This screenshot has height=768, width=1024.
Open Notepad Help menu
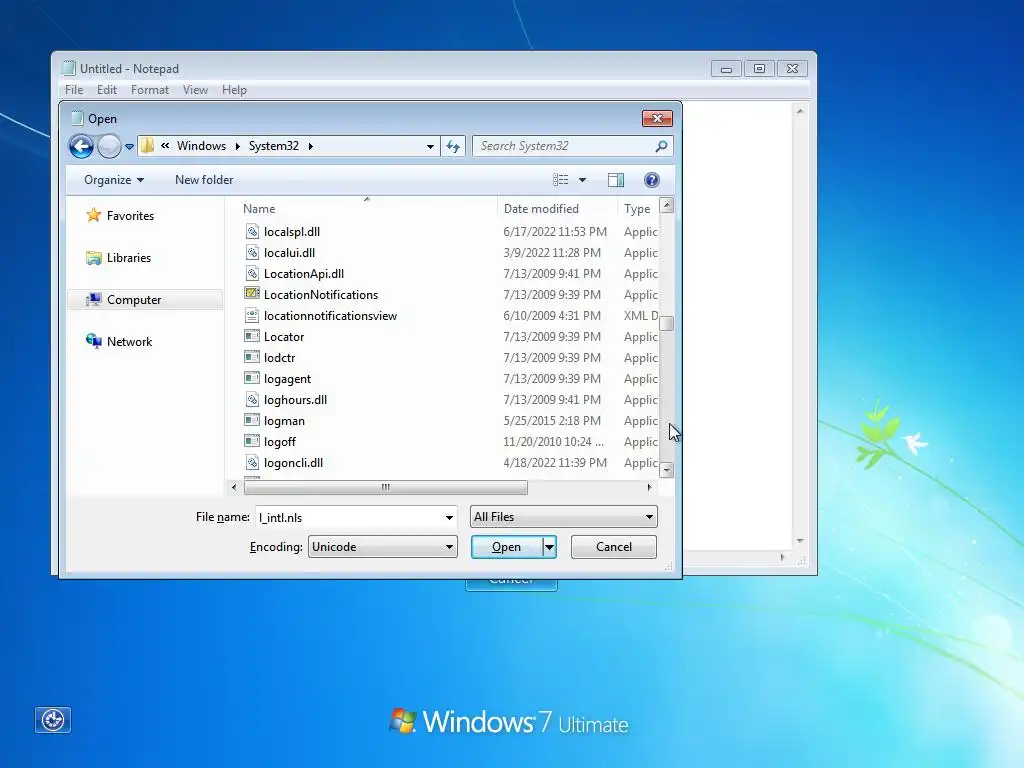point(234,90)
